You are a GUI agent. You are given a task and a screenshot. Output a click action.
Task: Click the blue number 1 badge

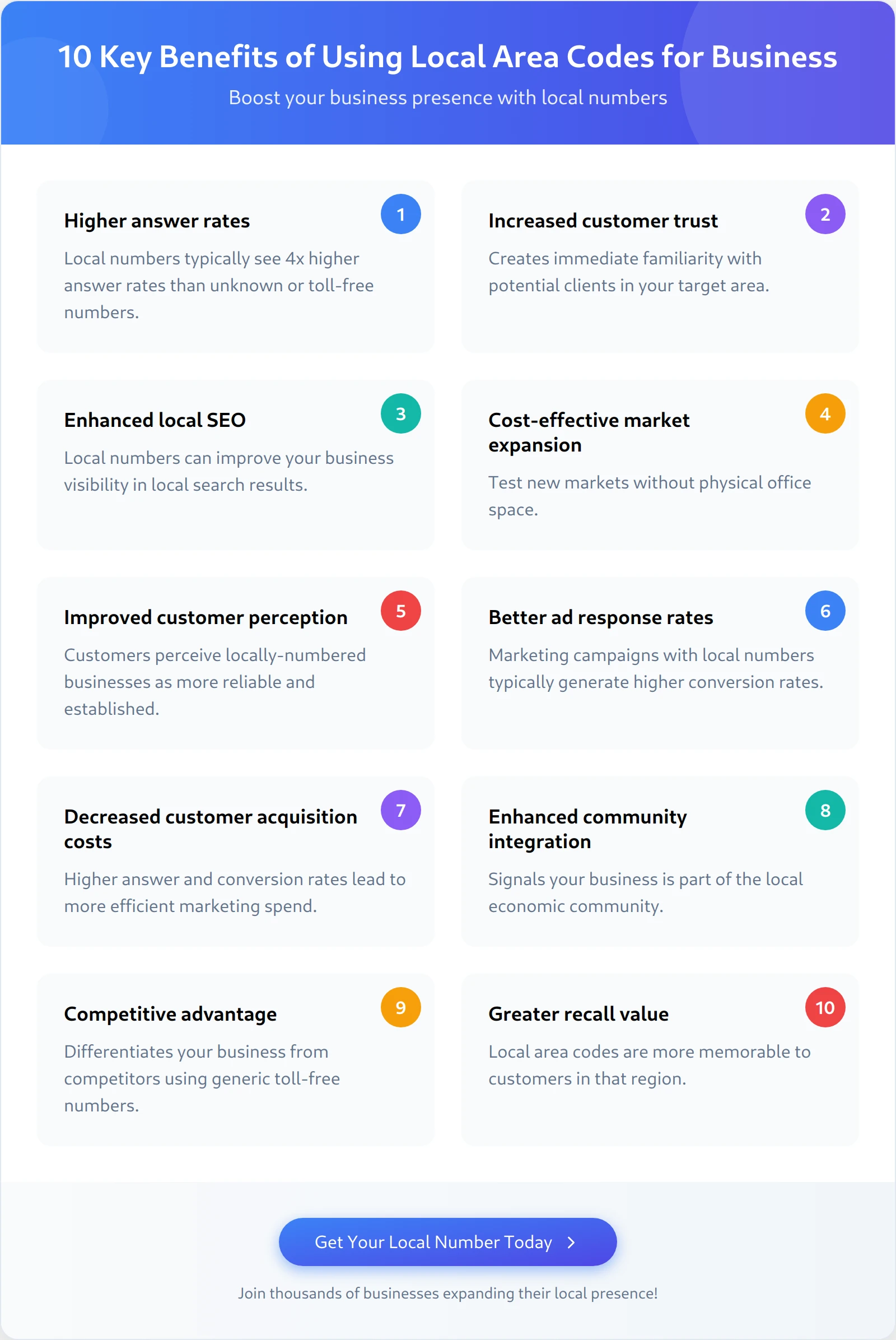pos(400,215)
